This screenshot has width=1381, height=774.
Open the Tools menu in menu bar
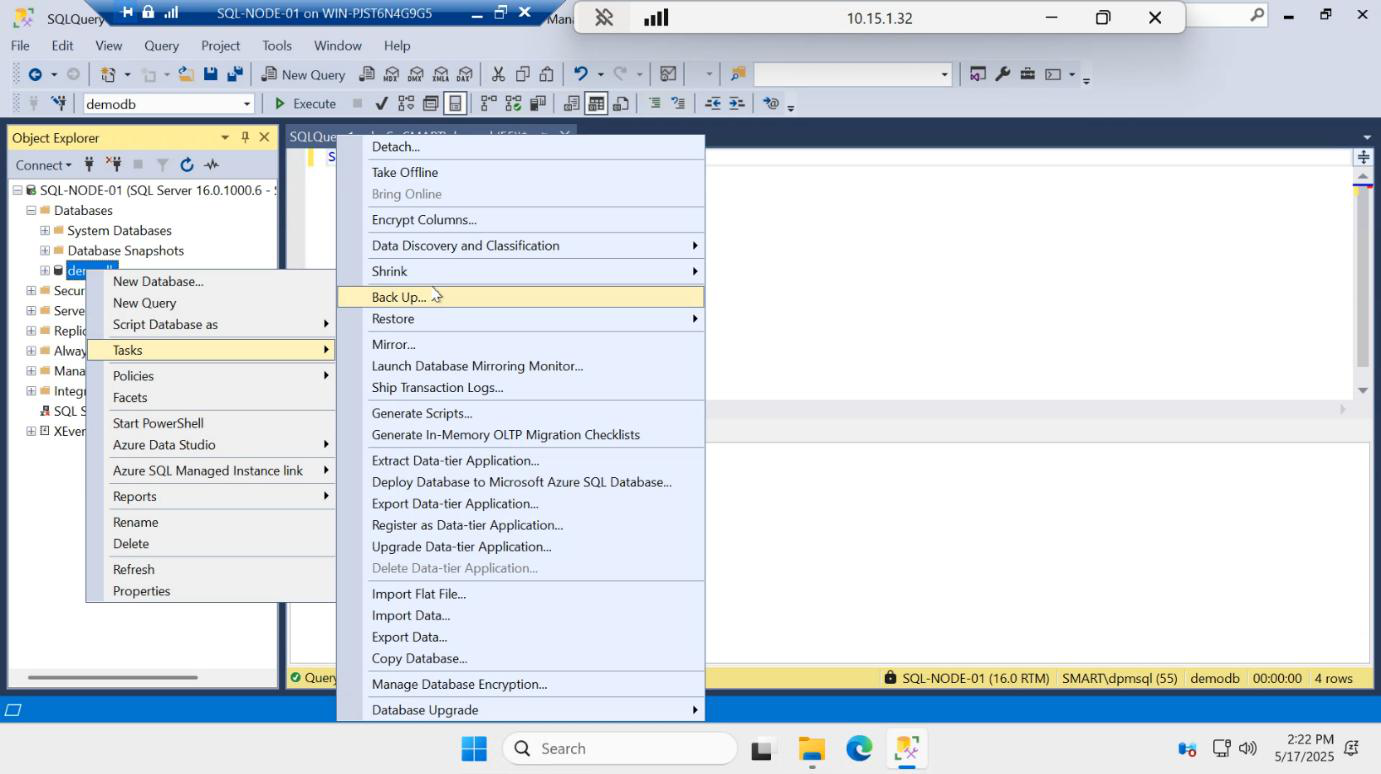[277, 45]
